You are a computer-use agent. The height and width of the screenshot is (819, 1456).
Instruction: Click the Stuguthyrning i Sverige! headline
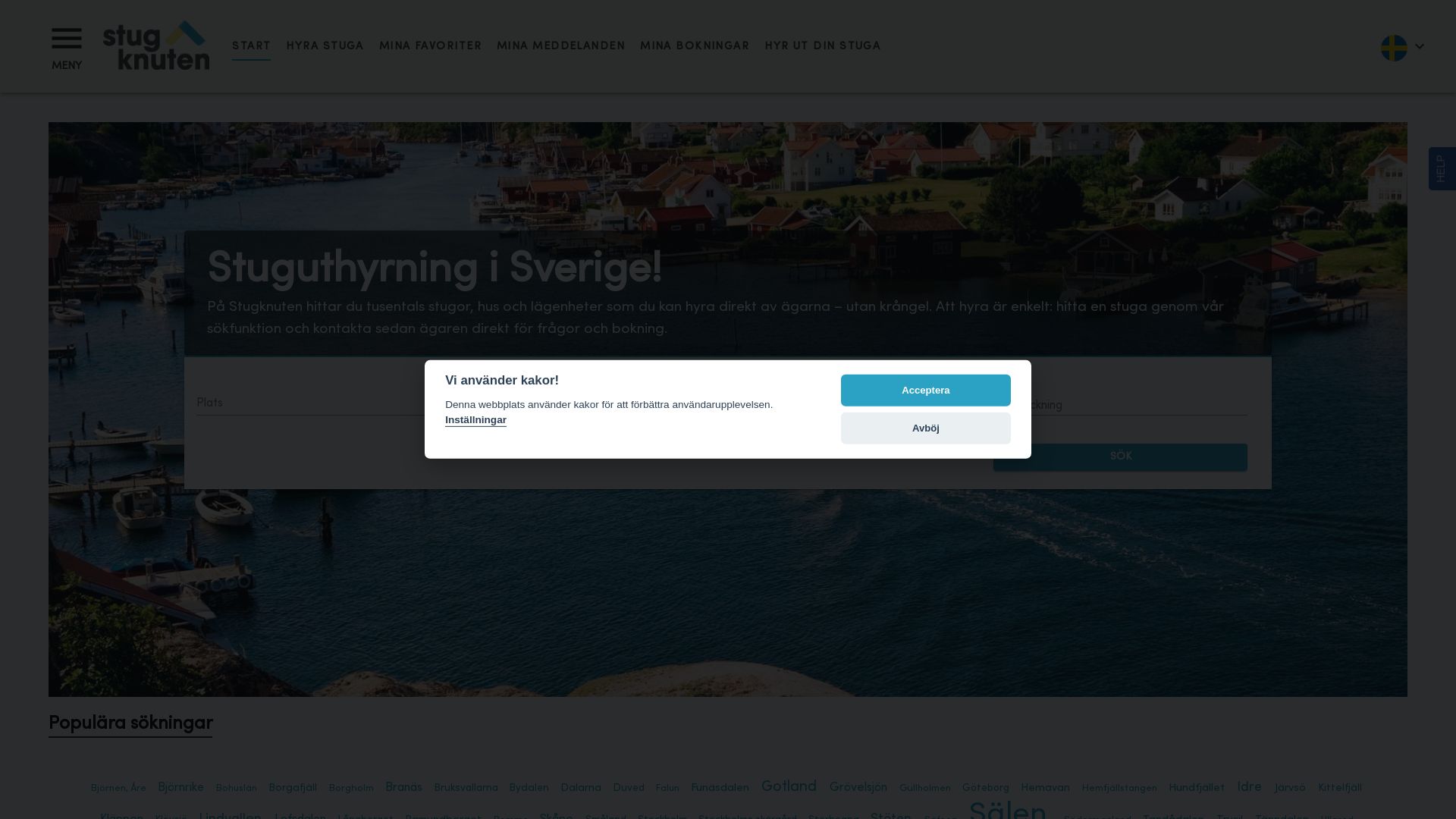point(435,268)
